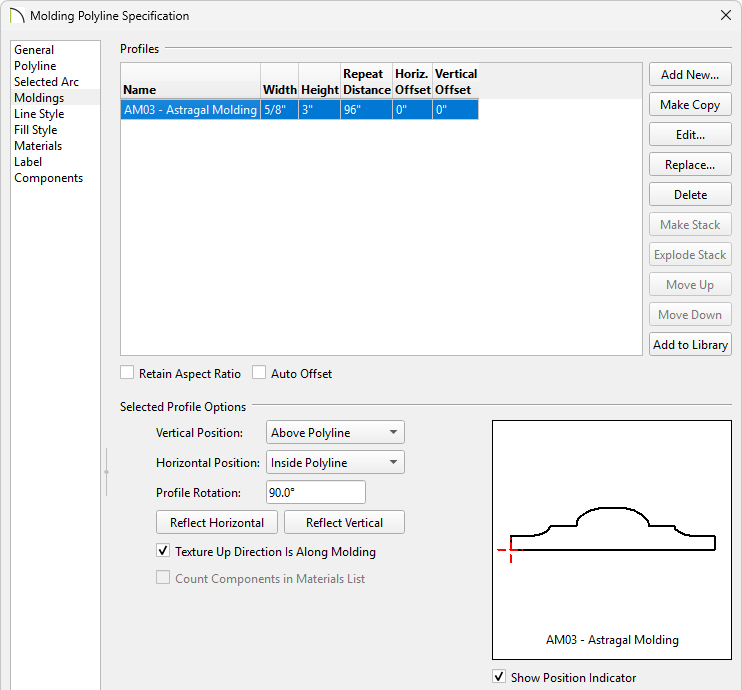
Task: Click the 96" repeat distance cell
Action: coord(366,110)
